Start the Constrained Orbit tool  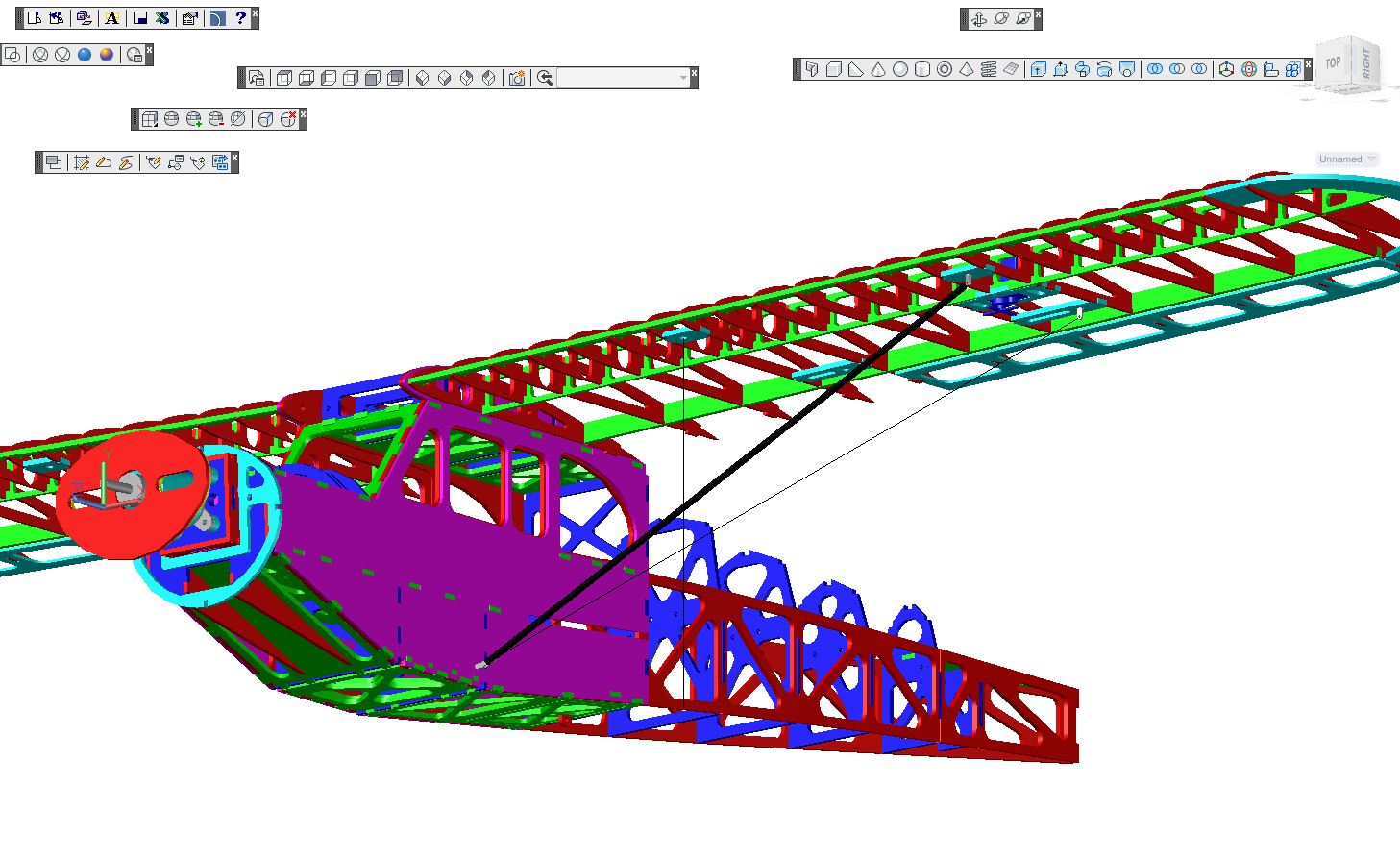coord(979,19)
